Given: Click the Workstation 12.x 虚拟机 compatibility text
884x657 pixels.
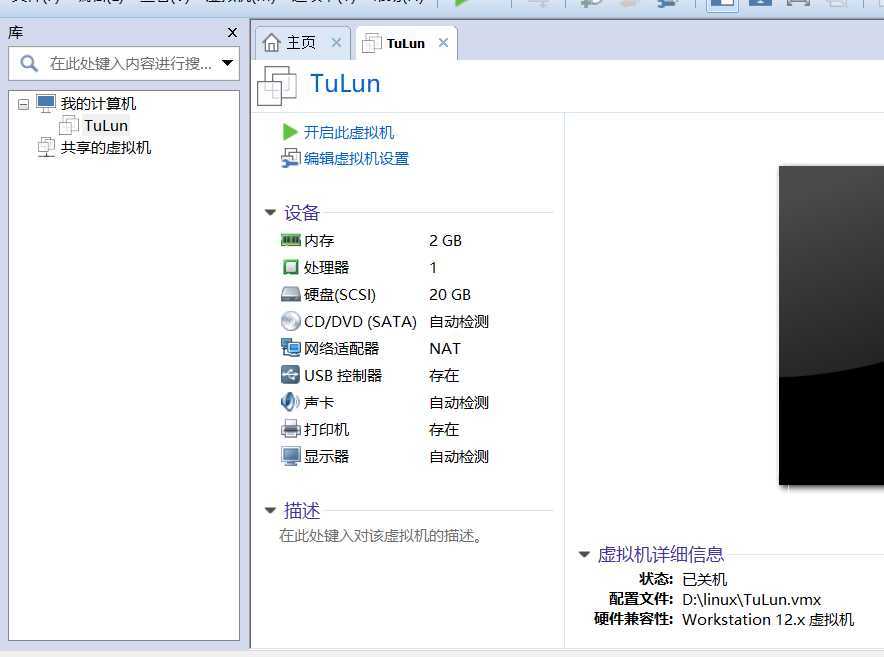Looking at the screenshot, I should [x=768, y=619].
